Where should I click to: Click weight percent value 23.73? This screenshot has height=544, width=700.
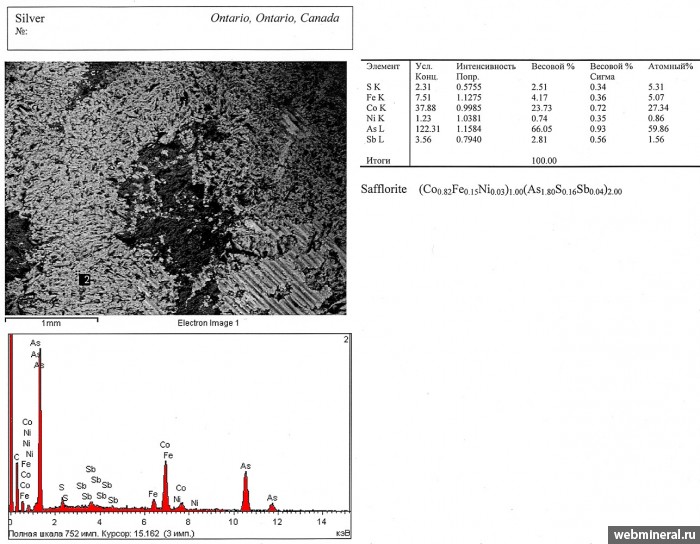(x=542, y=108)
